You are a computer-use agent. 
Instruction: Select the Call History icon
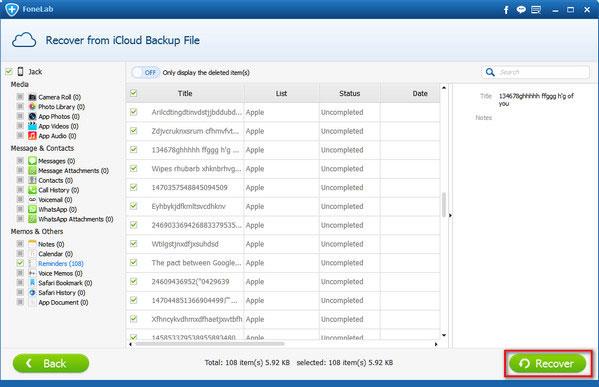tap(32, 190)
